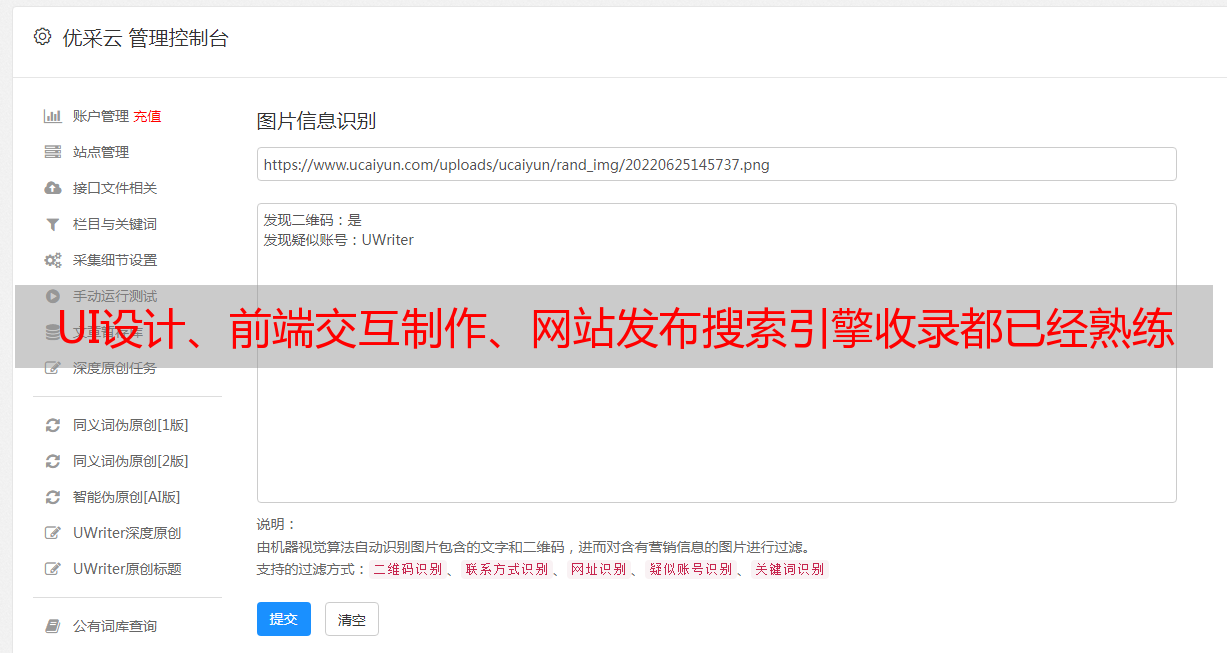This screenshot has height=653, width=1227.
Task: Click the gear icon beside 优采云 管理控制台
Action: [42, 37]
